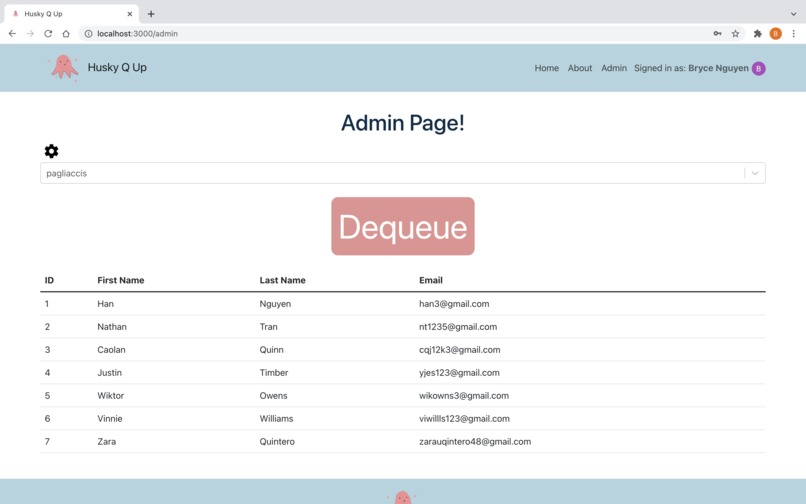The width and height of the screenshot is (806, 504).
Task: Reload the page
Action: (48, 33)
